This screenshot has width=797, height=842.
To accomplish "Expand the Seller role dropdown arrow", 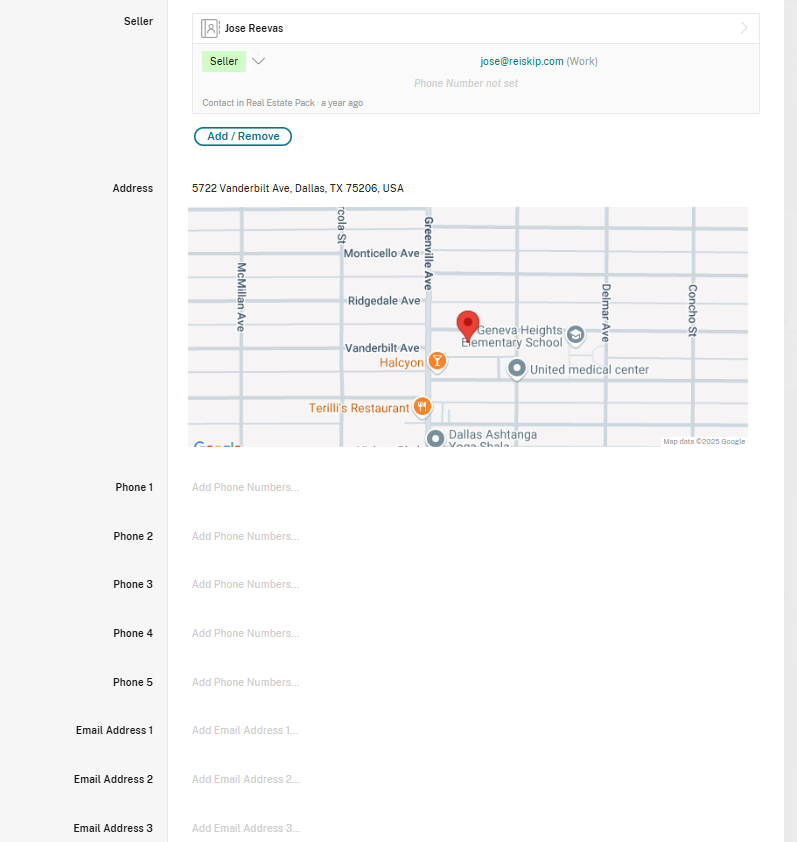I will tap(258, 61).
